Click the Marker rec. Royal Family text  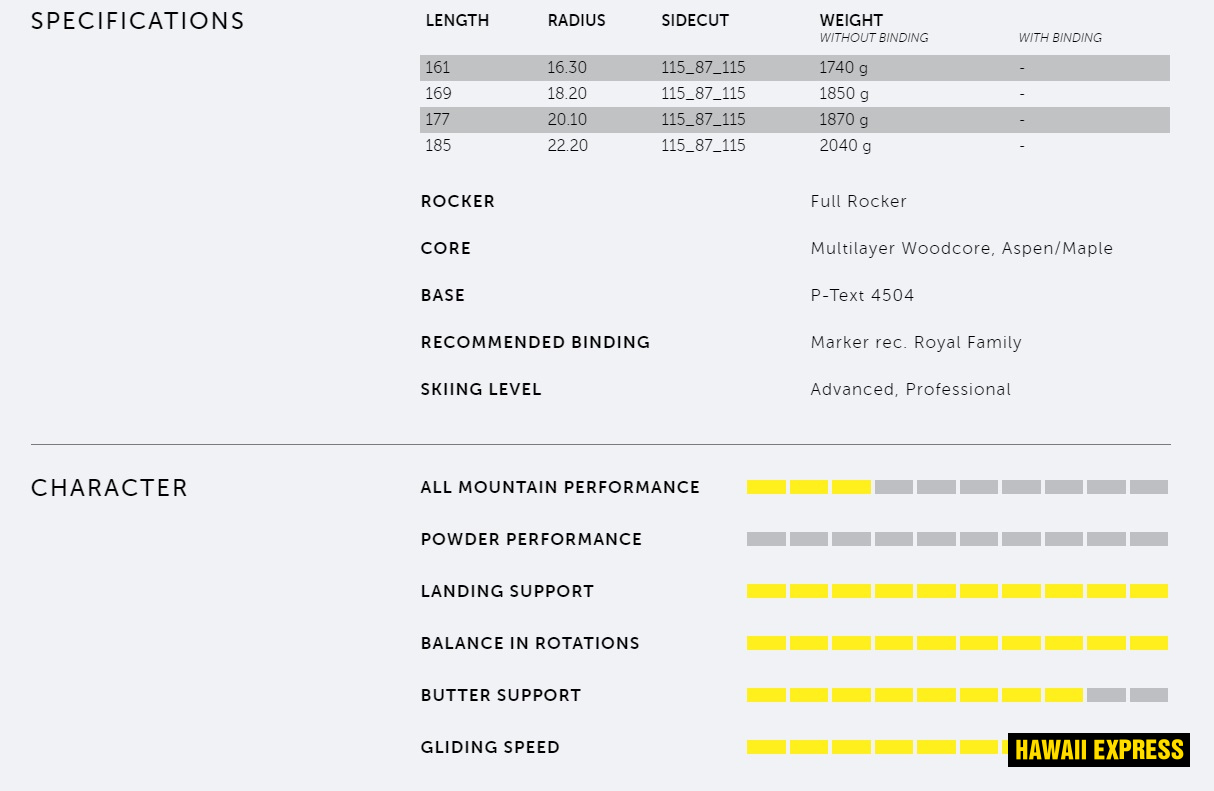click(916, 342)
